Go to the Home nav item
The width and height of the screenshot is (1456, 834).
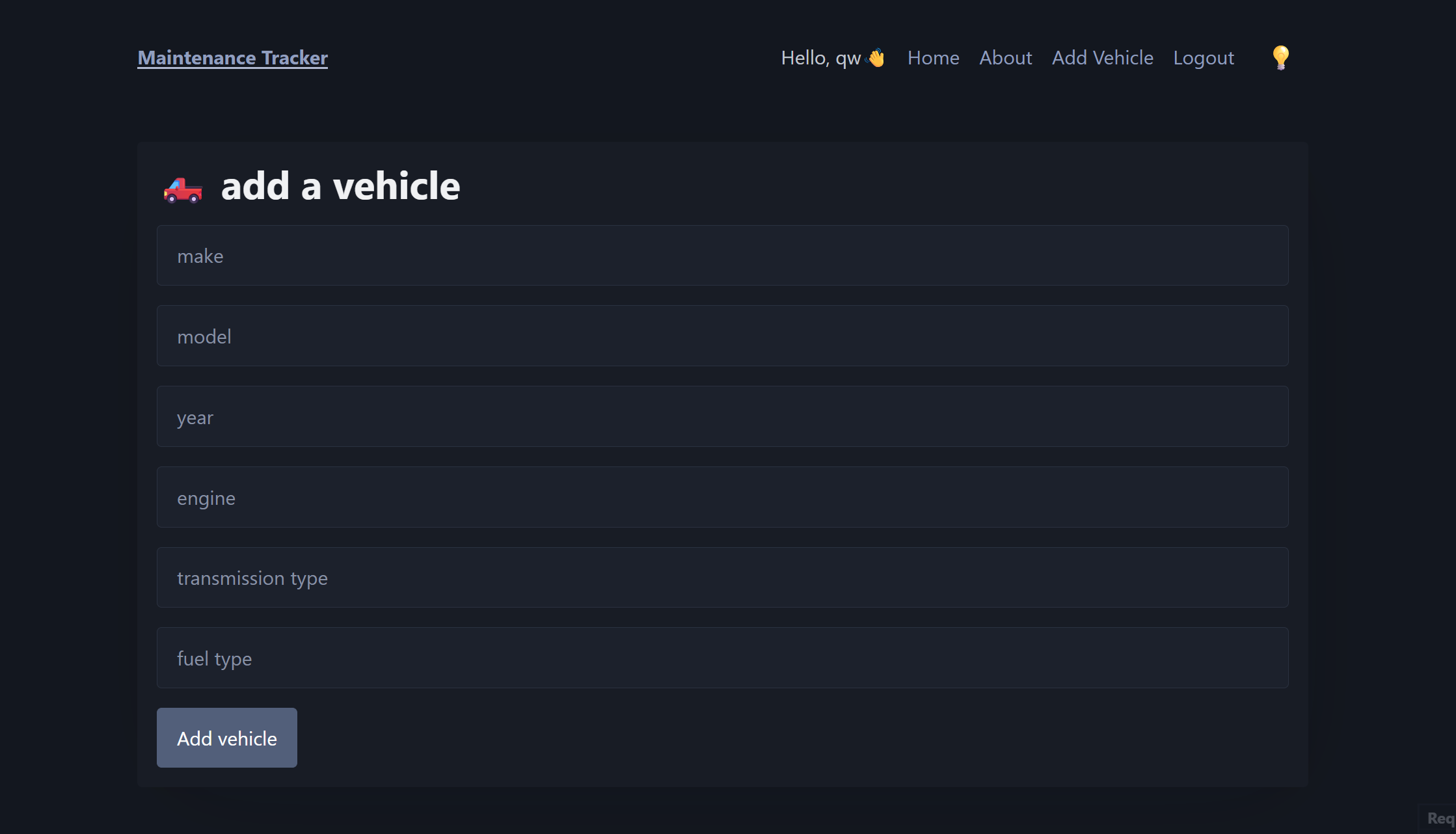pyautogui.click(x=933, y=58)
